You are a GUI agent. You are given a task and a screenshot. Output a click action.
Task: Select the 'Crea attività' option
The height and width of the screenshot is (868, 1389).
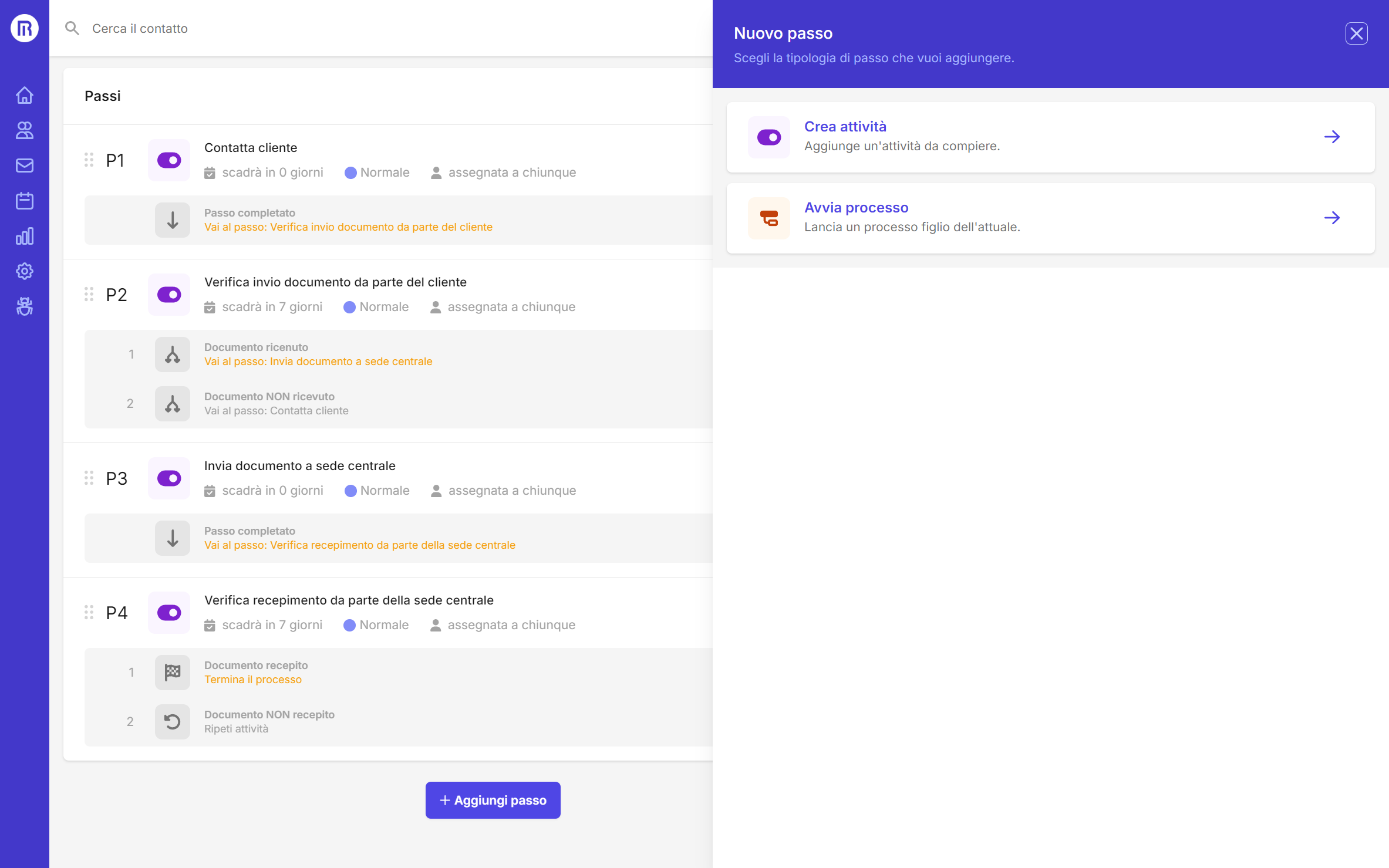coord(1051,137)
